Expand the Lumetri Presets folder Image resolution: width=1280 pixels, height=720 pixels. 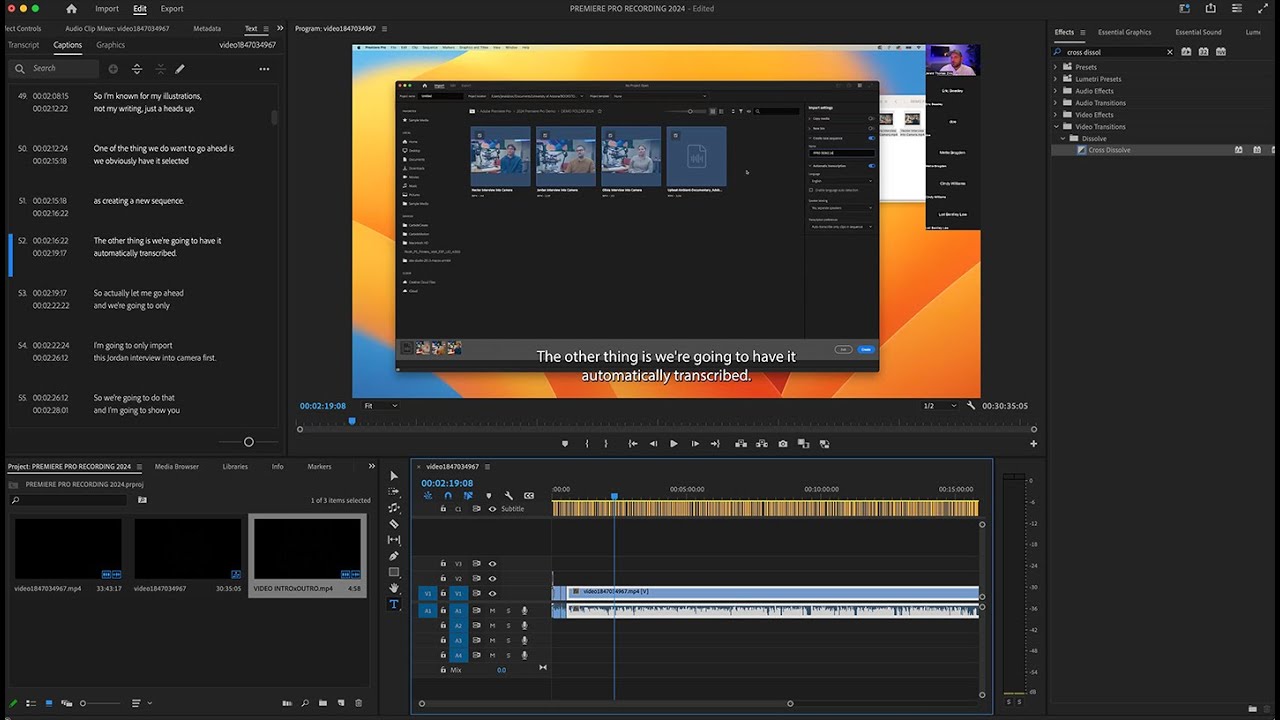tap(1055, 79)
